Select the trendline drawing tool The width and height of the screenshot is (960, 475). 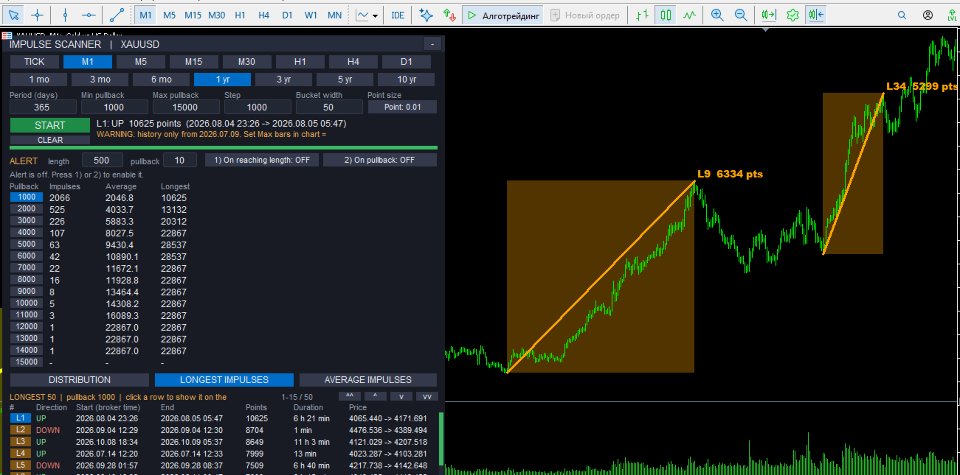pyautogui.click(x=116, y=15)
